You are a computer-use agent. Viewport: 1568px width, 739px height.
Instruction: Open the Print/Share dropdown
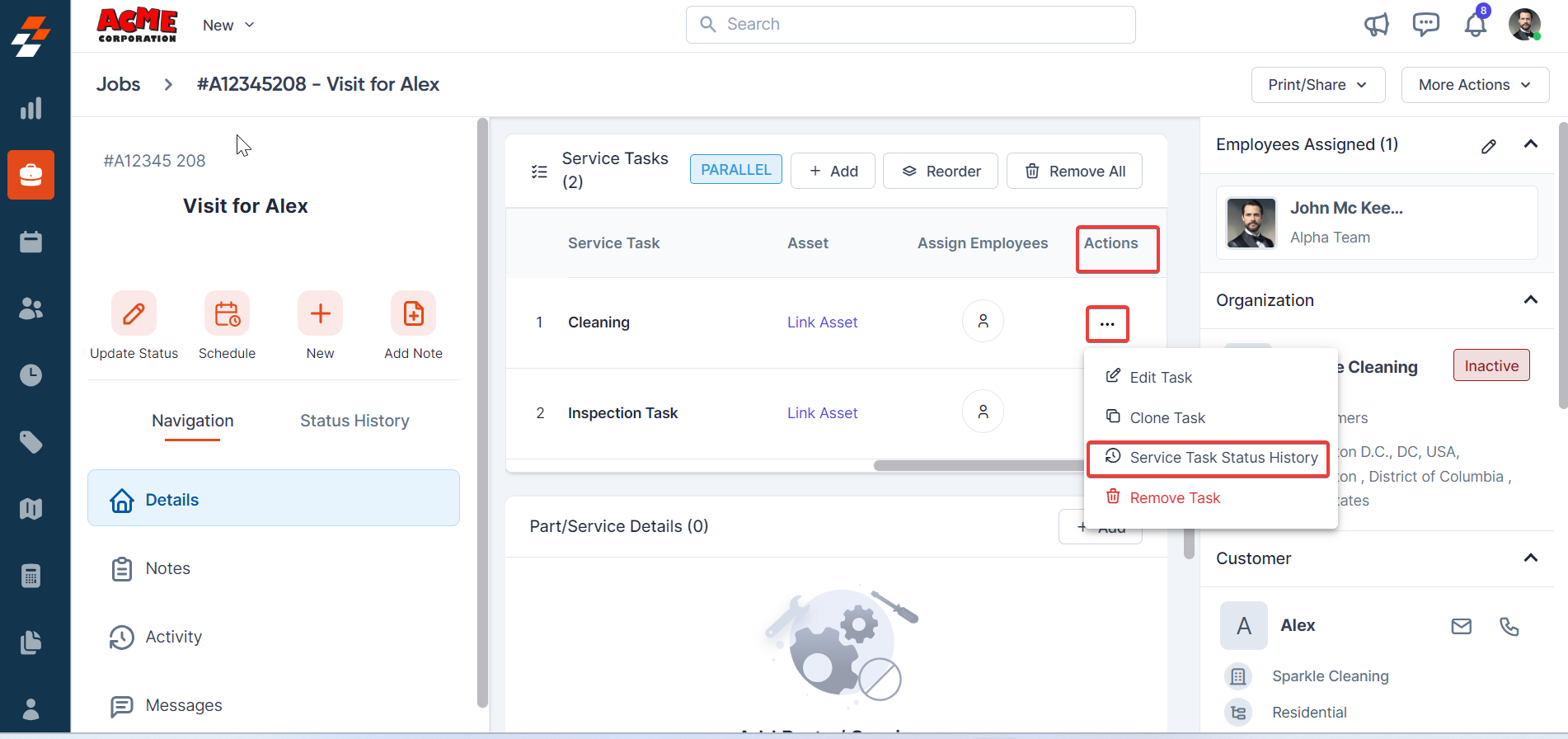coord(1317,85)
